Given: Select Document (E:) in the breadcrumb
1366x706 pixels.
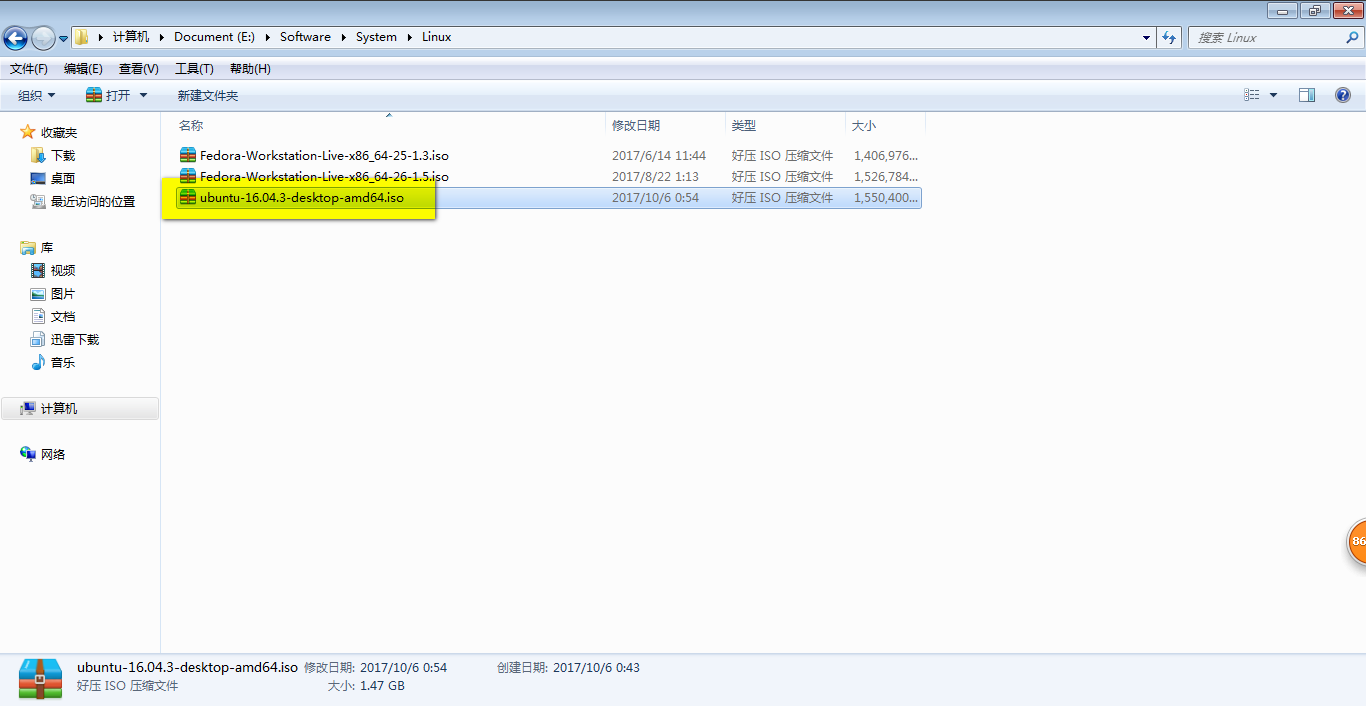Looking at the screenshot, I should point(214,37).
